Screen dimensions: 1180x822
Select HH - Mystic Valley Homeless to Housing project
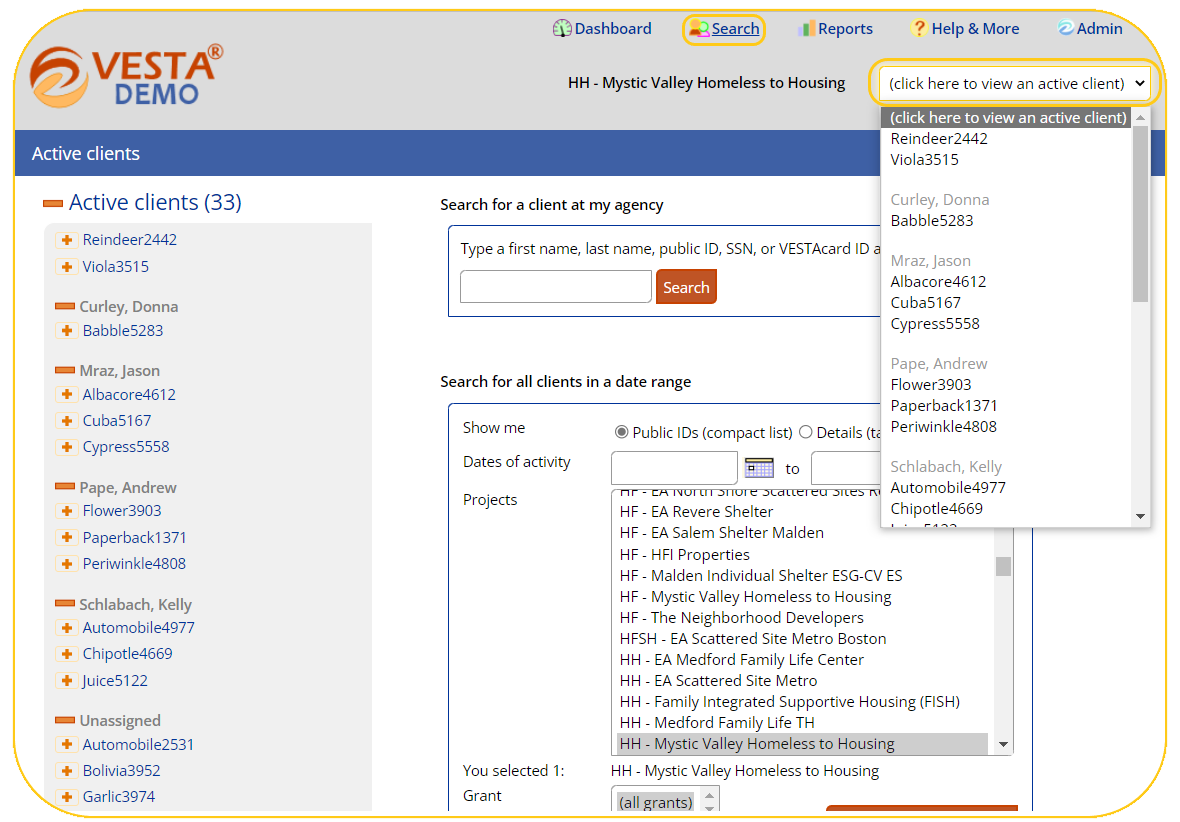coord(802,744)
